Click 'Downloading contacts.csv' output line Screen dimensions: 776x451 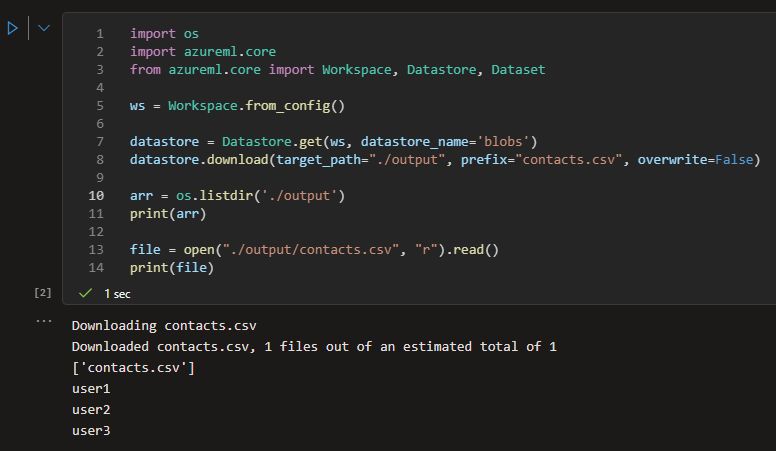pyautogui.click(x=164, y=326)
